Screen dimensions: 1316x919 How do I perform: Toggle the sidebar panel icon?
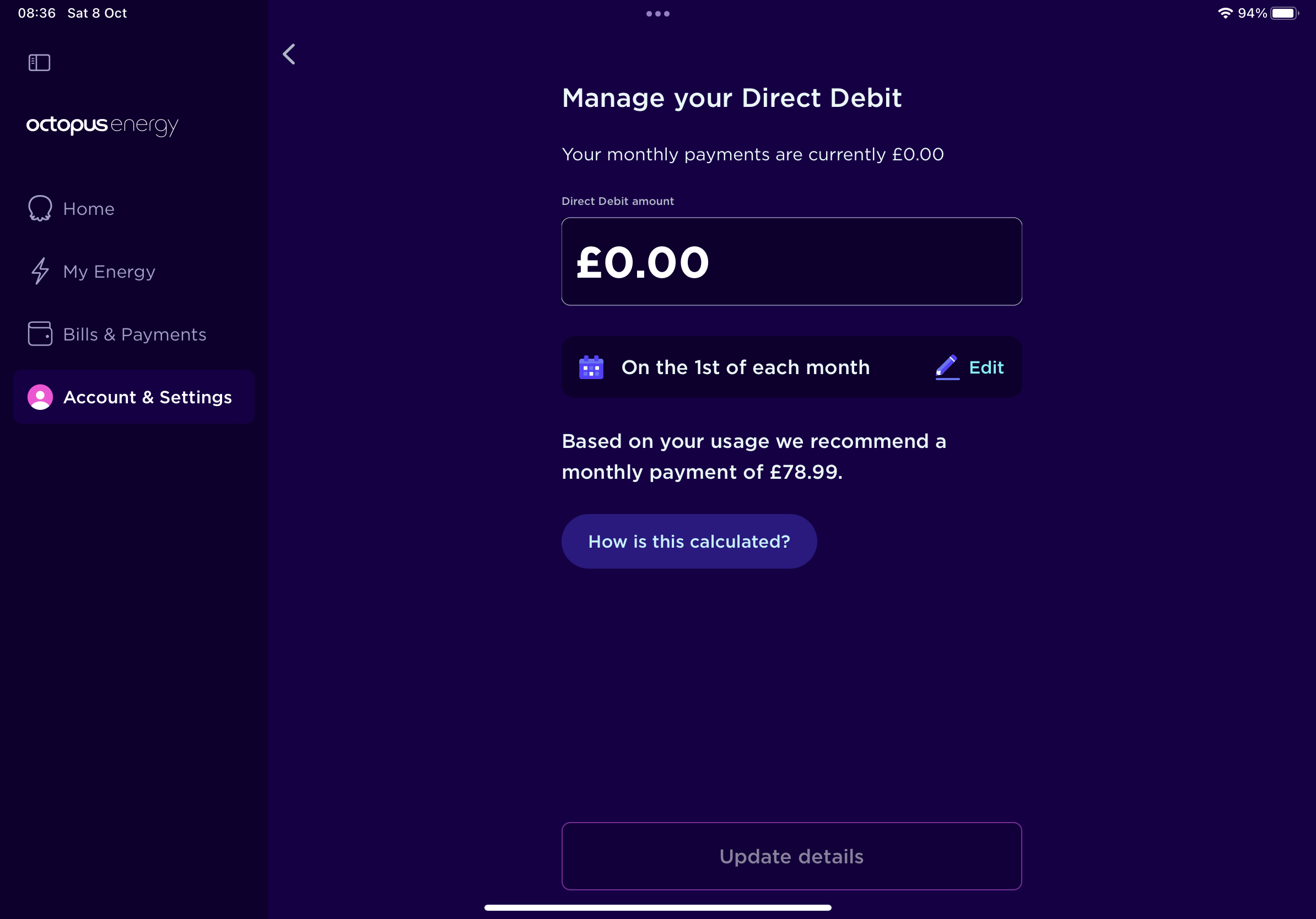(x=40, y=62)
